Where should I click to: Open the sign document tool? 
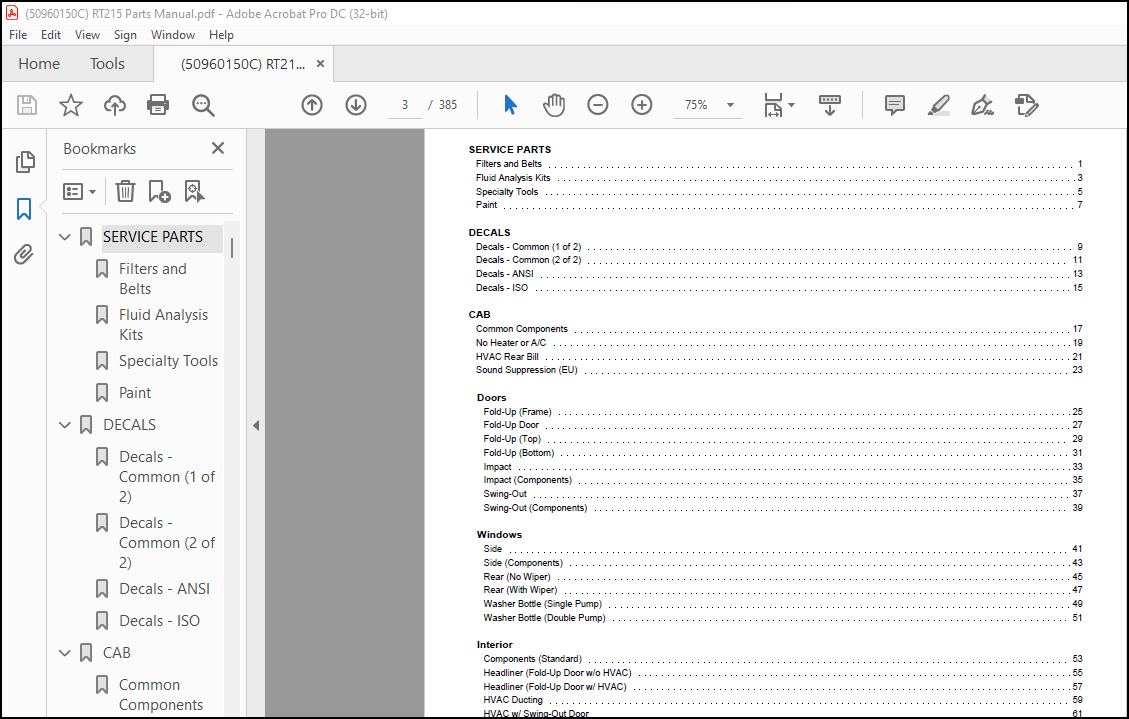point(982,105)
